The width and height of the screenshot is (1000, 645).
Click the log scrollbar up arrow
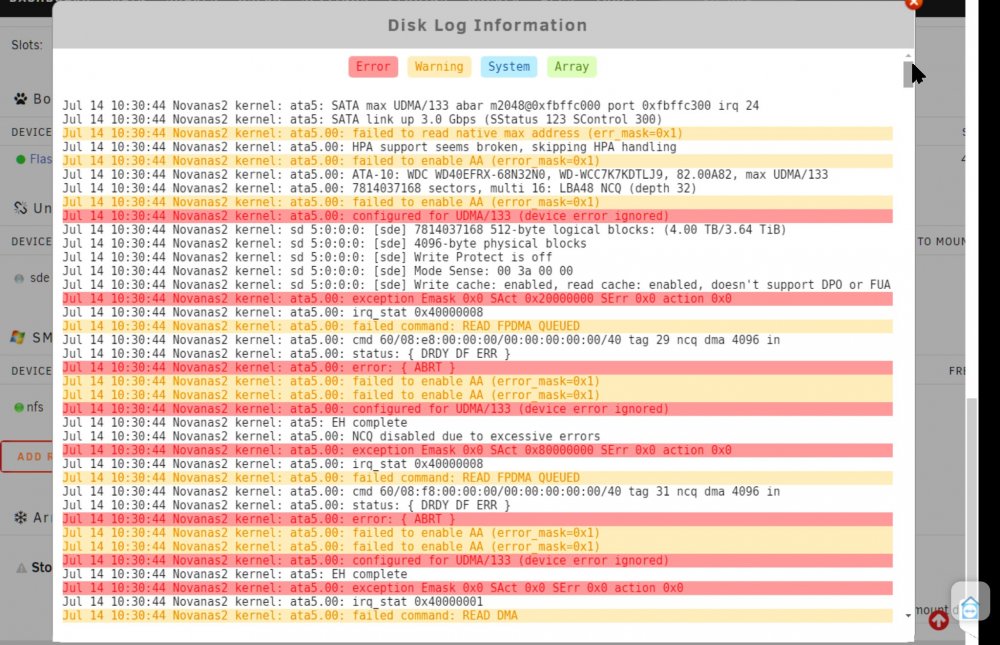click(x=908, y=56)
